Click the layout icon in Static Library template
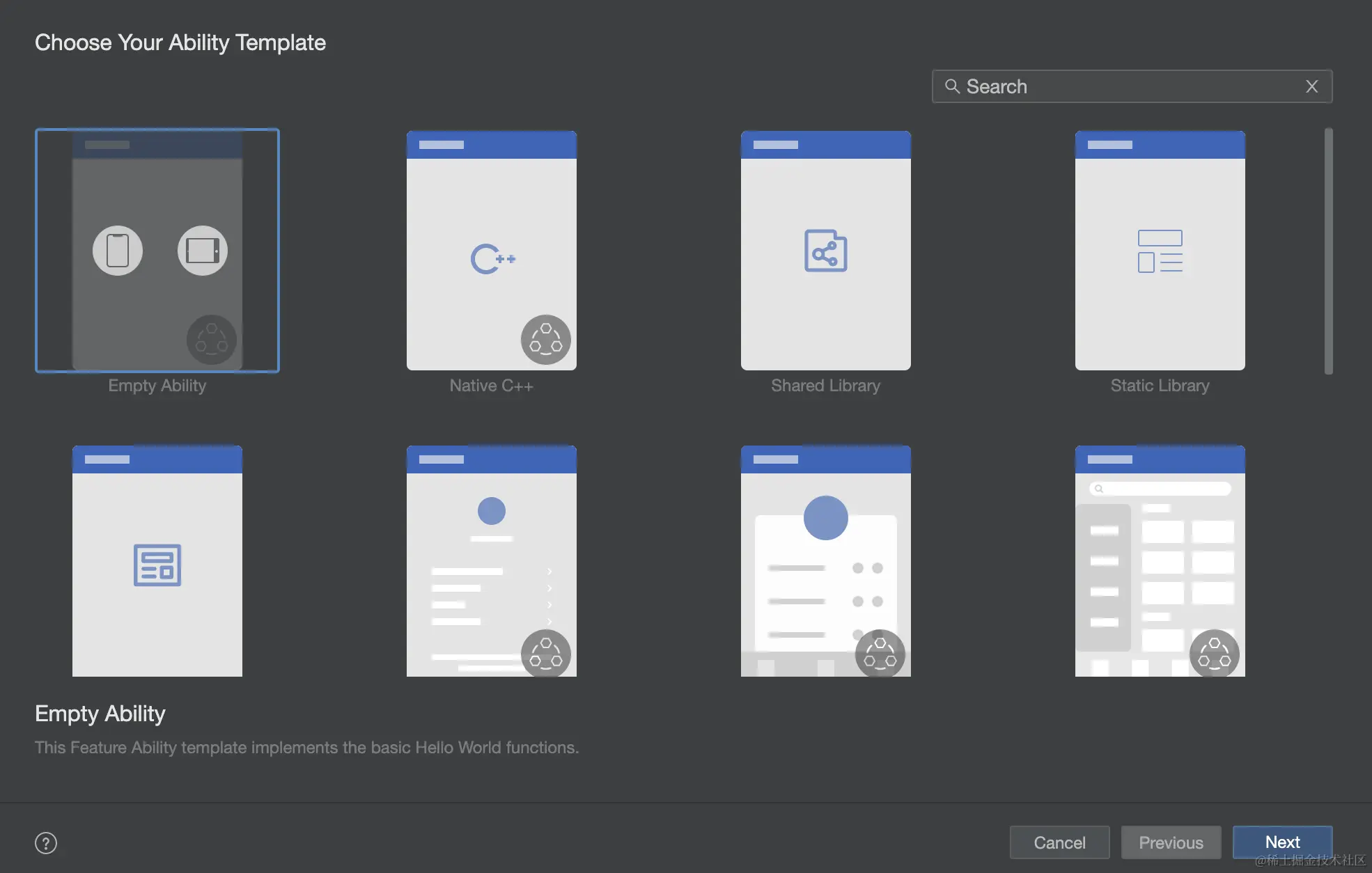Viewport: 1372px width, 873px height. click(x=1160, y=251)
